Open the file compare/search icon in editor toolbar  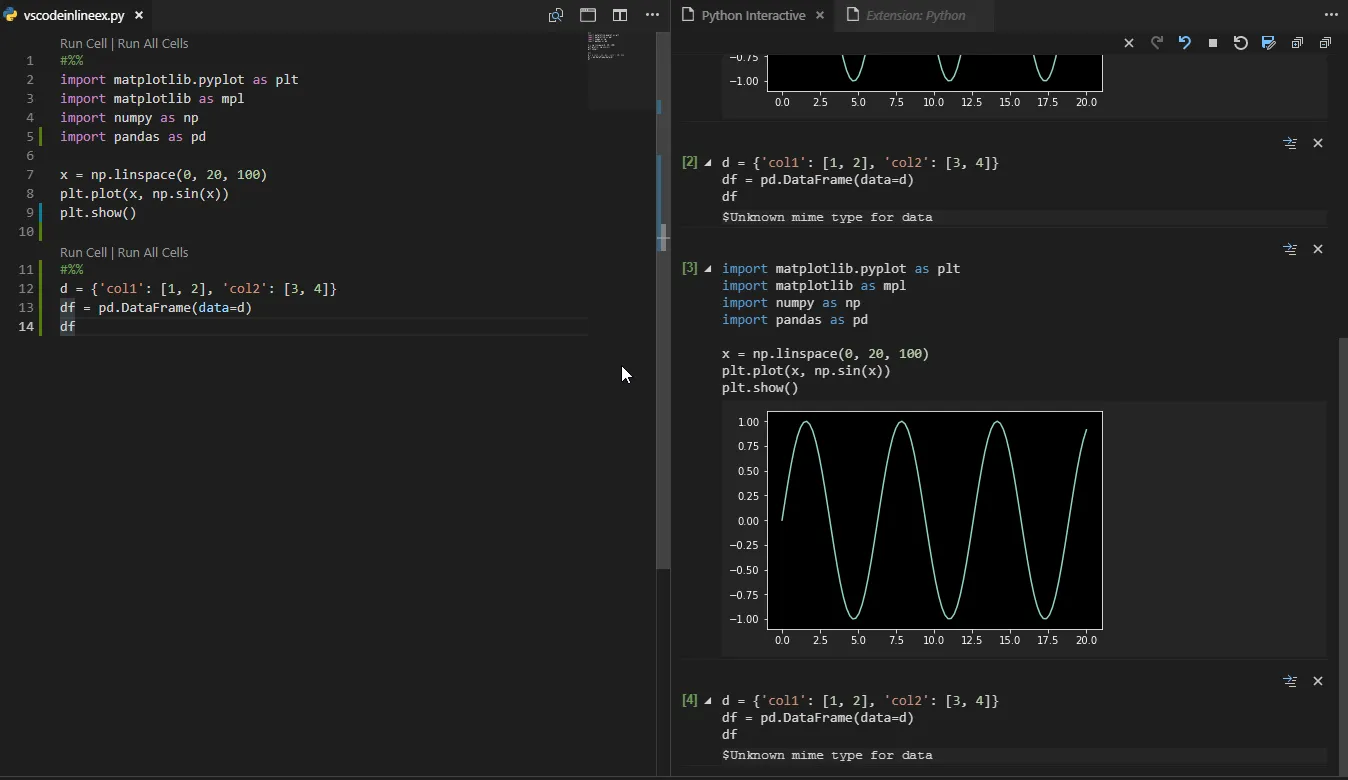pos(556,15)
